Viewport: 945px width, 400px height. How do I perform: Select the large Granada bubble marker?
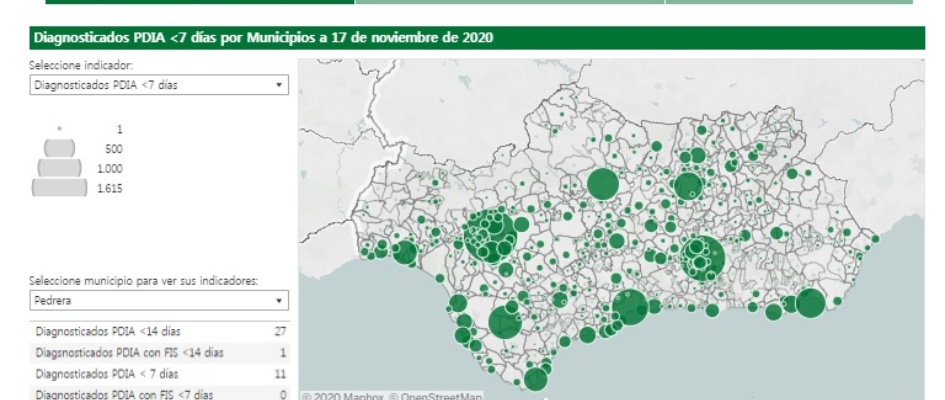[704, 258]
